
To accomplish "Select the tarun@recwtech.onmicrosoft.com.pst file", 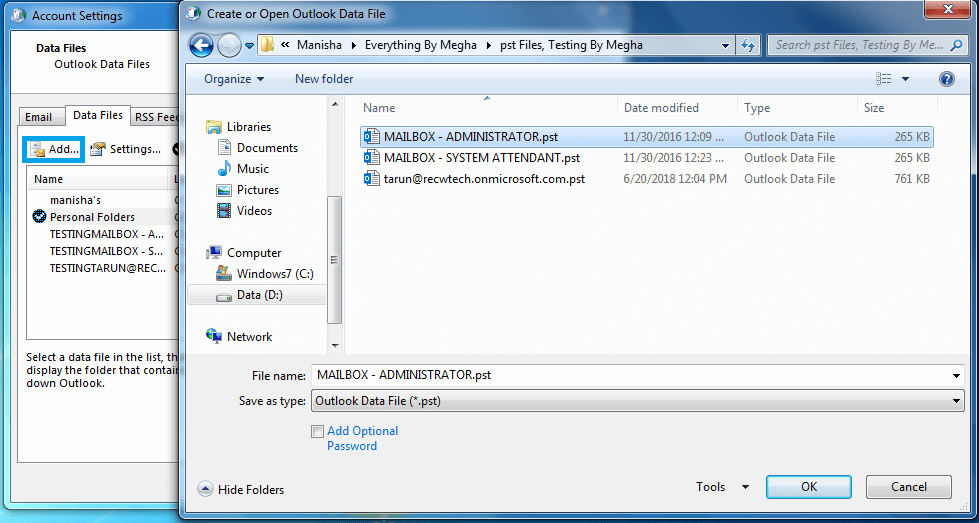I will tap(647, 179).
